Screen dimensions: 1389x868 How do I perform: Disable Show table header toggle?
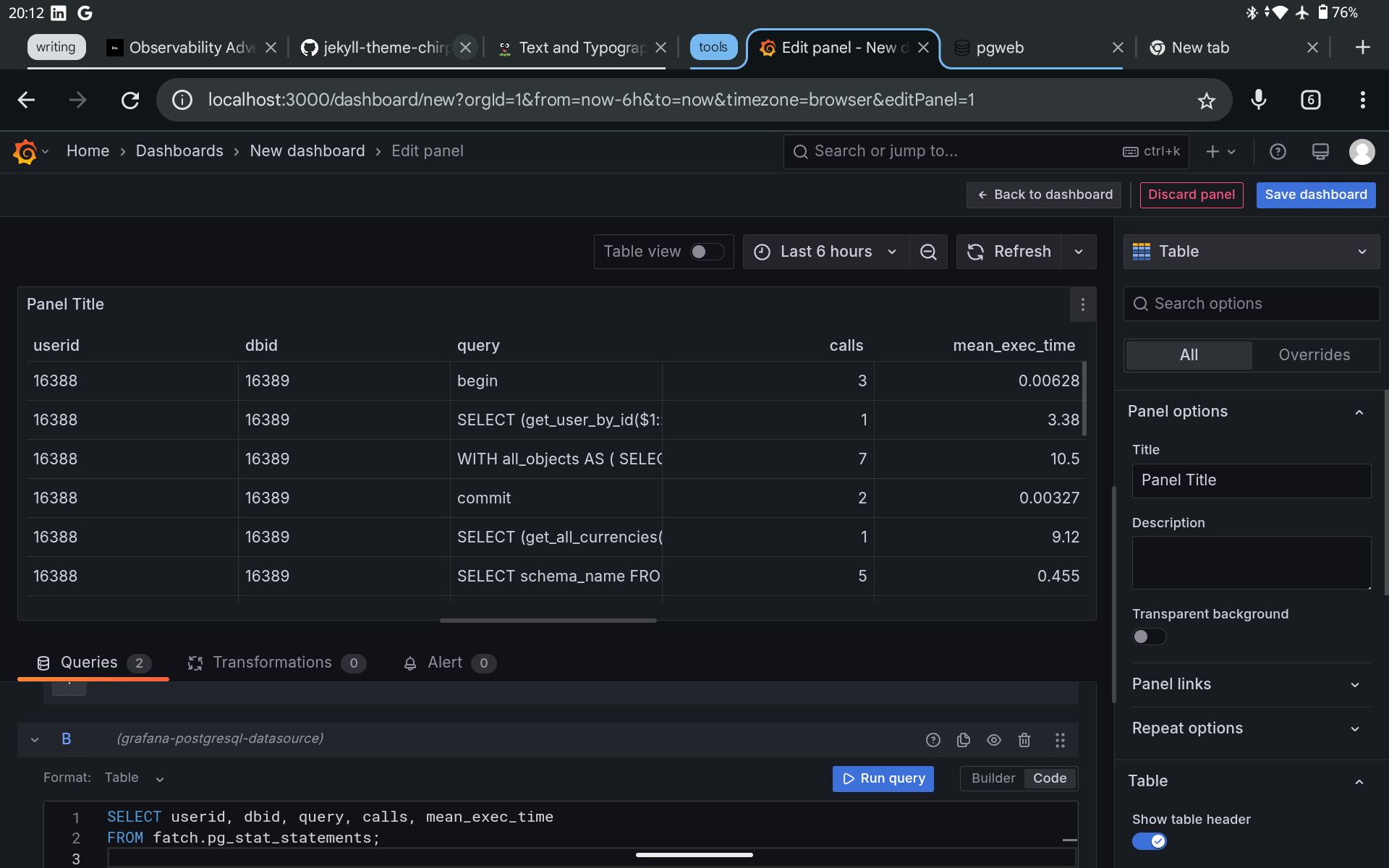tap(1150, 841)
